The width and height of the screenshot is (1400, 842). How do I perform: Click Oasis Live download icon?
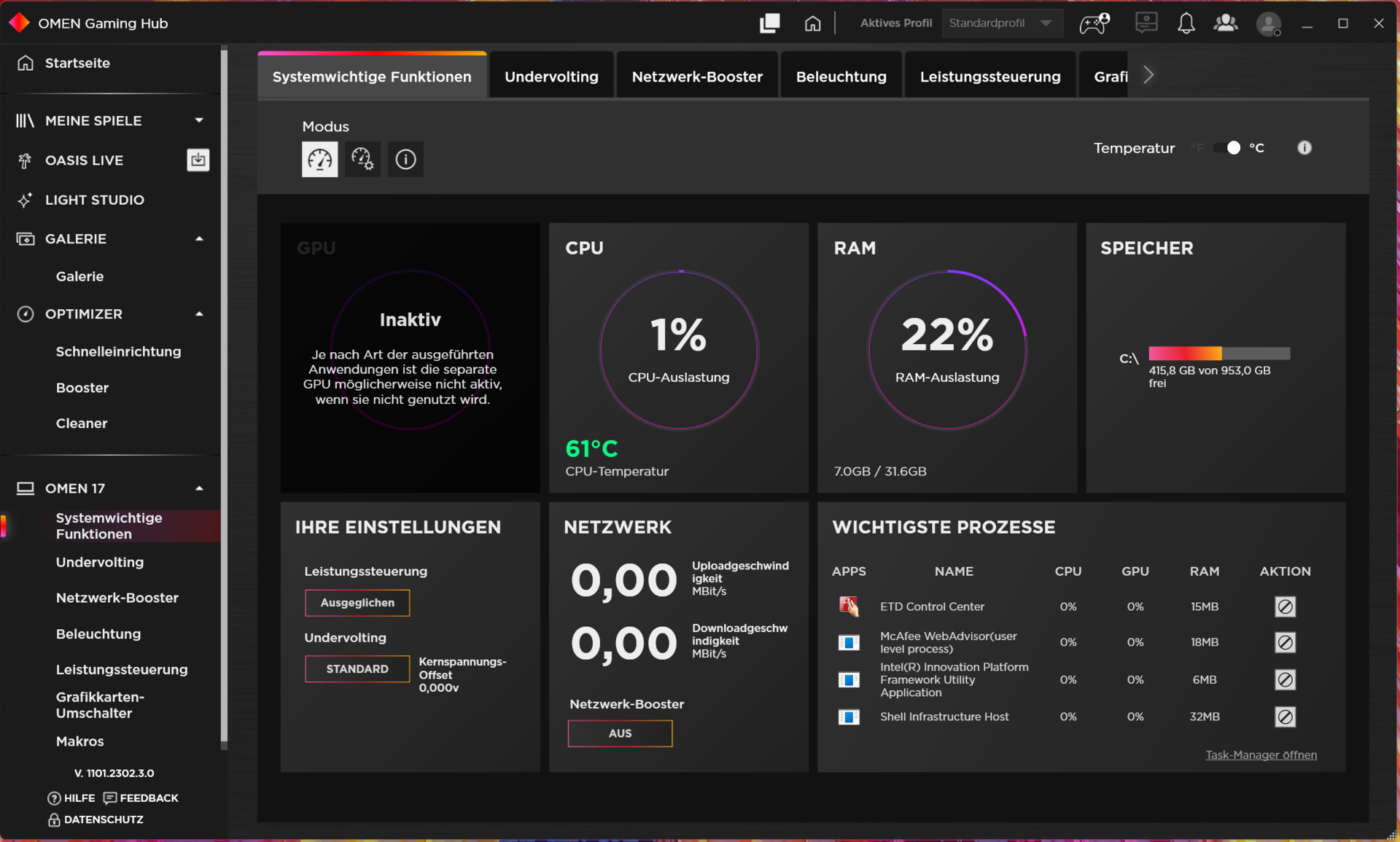tap(198, 160)
